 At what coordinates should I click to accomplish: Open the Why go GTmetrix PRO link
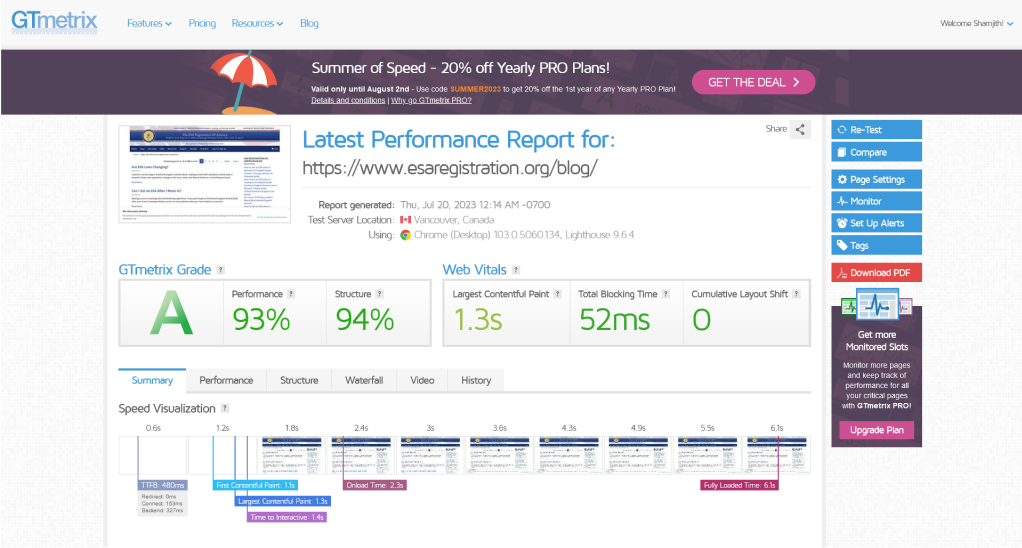431,100
